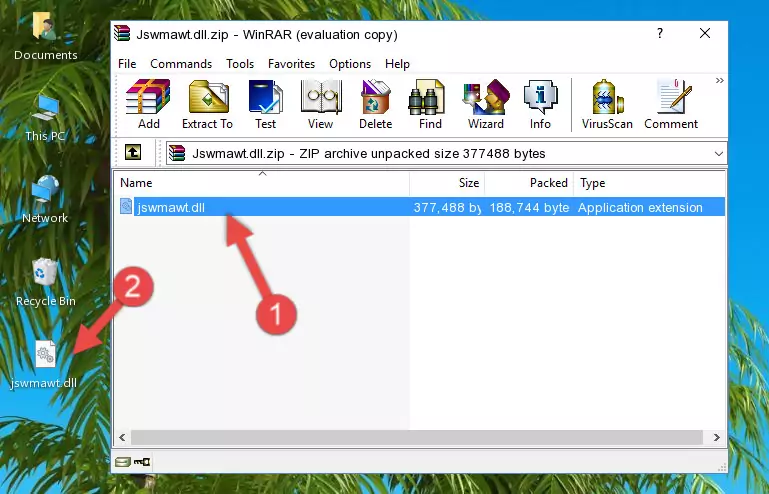Click the question mark help button in title bar
This screenshot has height=494, width=769.
[660, 33]
